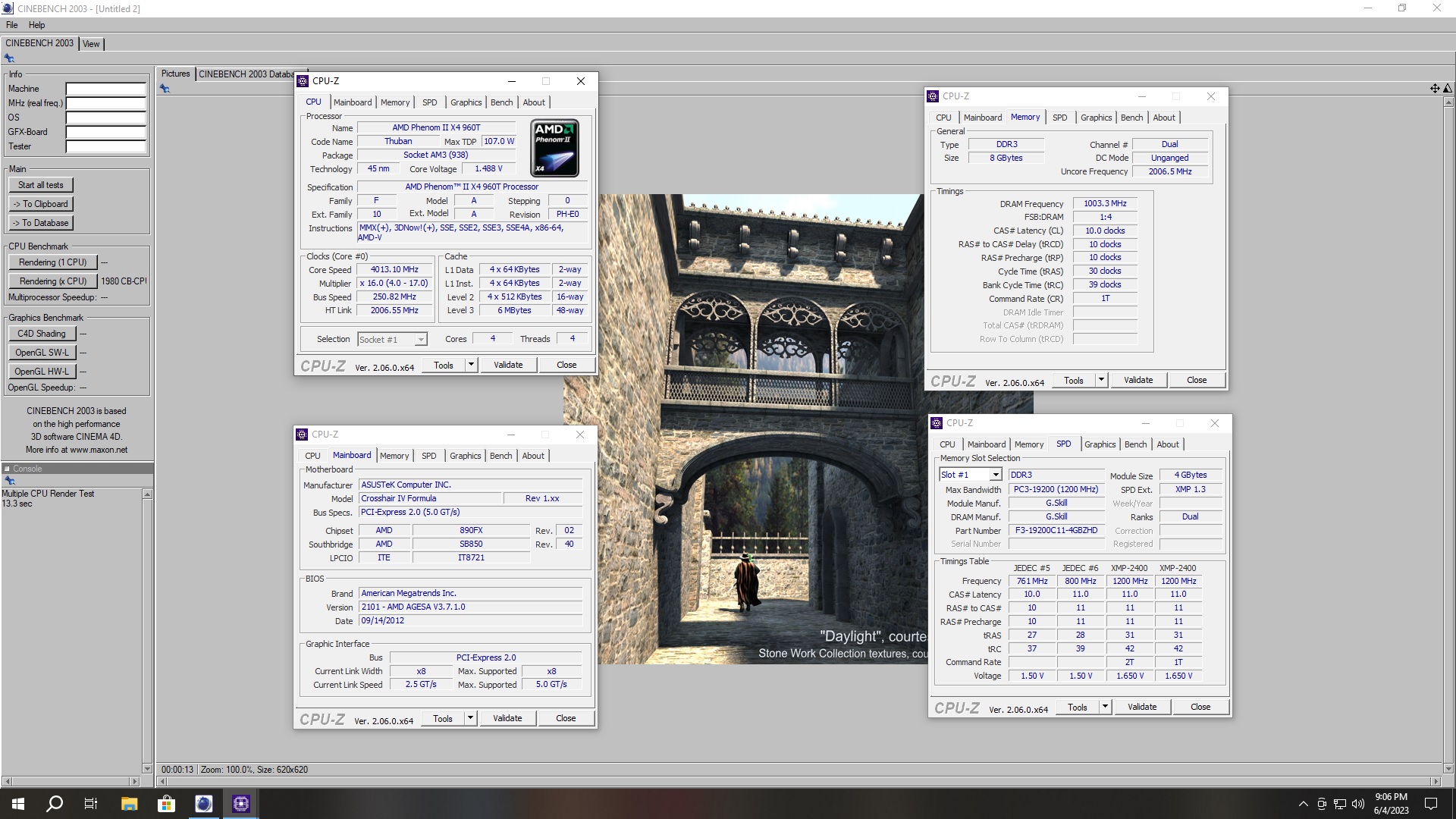Screen dimensions: 1456x819
Task: Open Mainboard tab in the CPU-Z CPU window
Action: click(353, 102)
